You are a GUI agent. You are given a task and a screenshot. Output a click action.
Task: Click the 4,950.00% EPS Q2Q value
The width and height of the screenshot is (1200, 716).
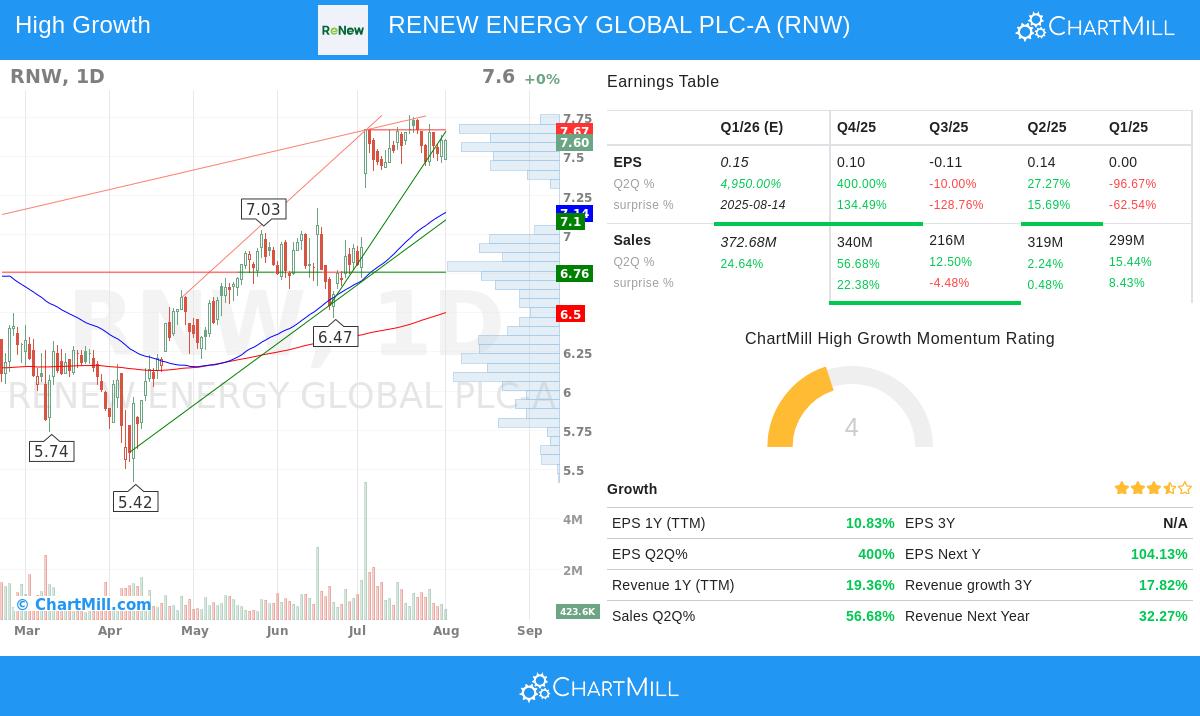pos(751,184)
